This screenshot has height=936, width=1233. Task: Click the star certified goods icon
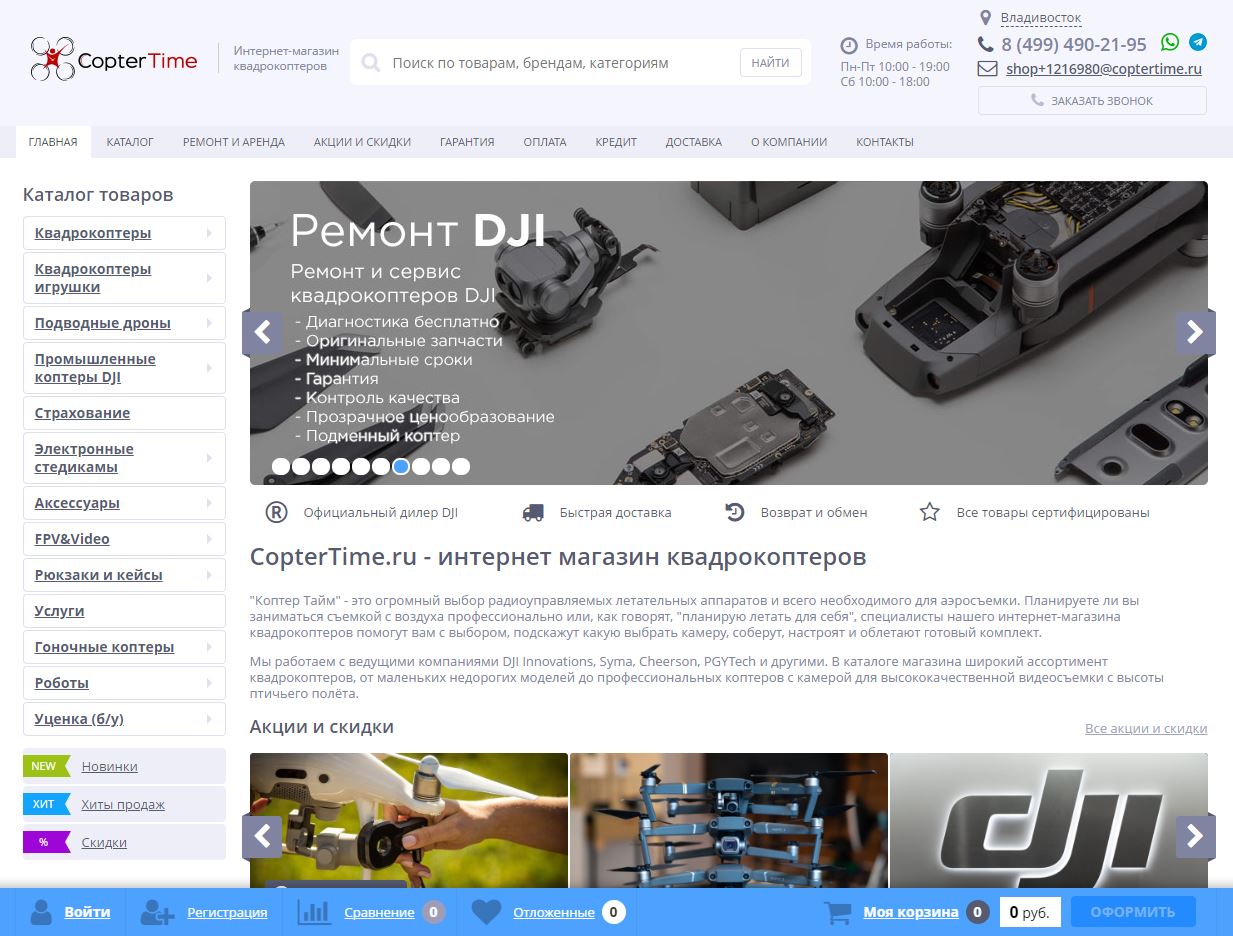click(930, 512)
